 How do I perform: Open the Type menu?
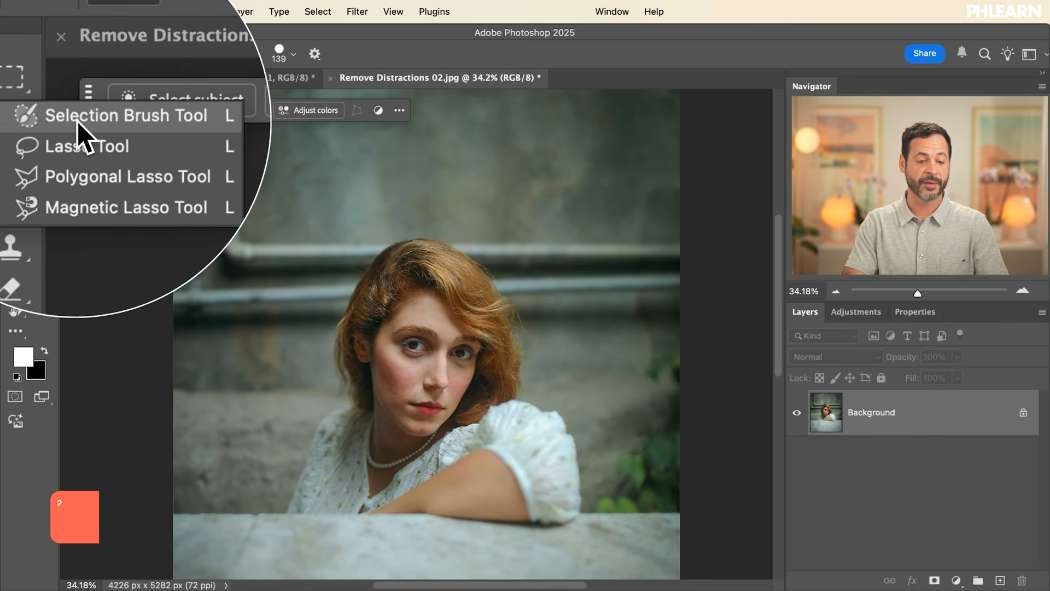click(x=279, y=11)
